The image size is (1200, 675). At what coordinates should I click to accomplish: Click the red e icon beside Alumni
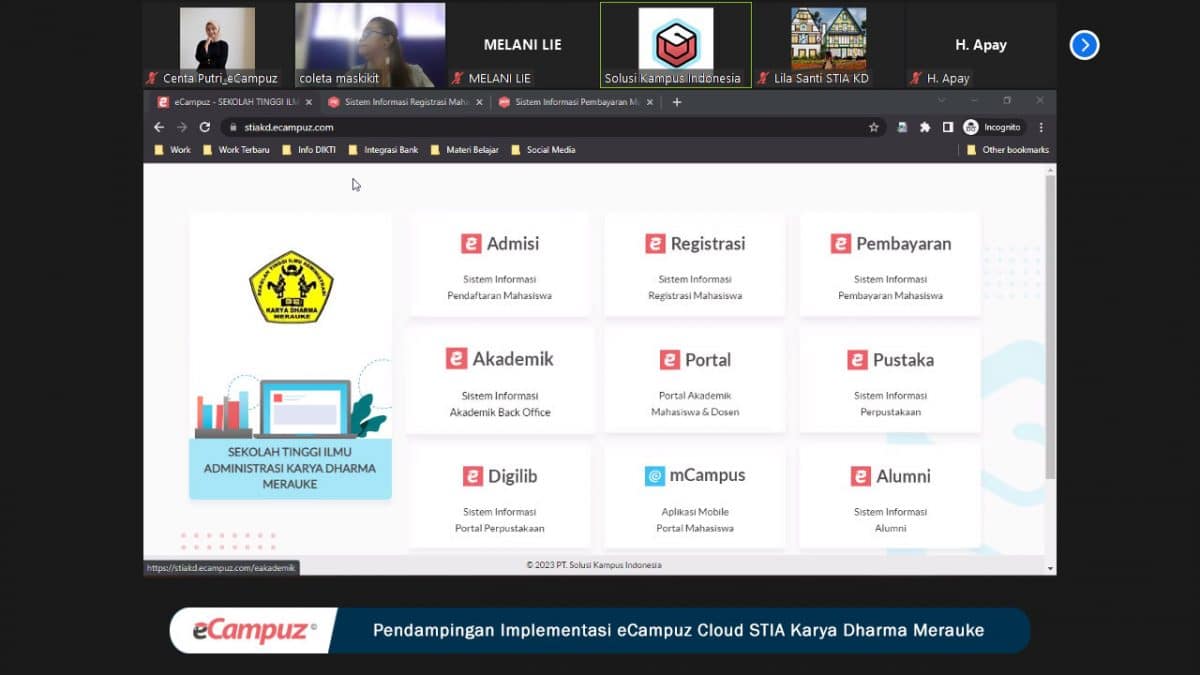[x=861, y=476]
